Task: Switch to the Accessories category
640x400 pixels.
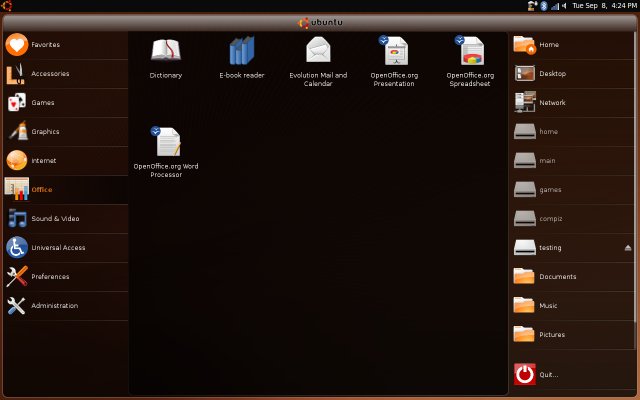Action: (50, 73)
